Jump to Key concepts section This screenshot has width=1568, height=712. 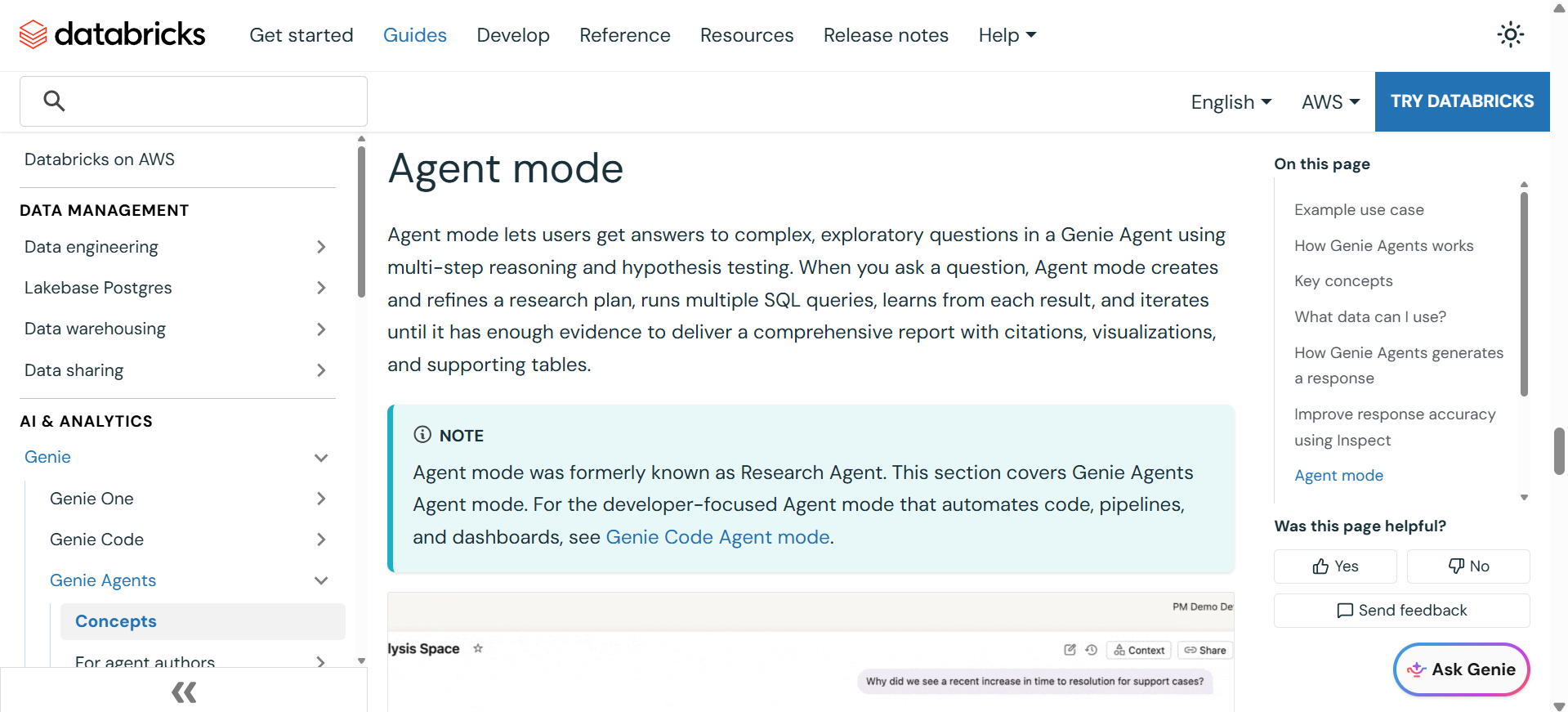coord(1343,281)
